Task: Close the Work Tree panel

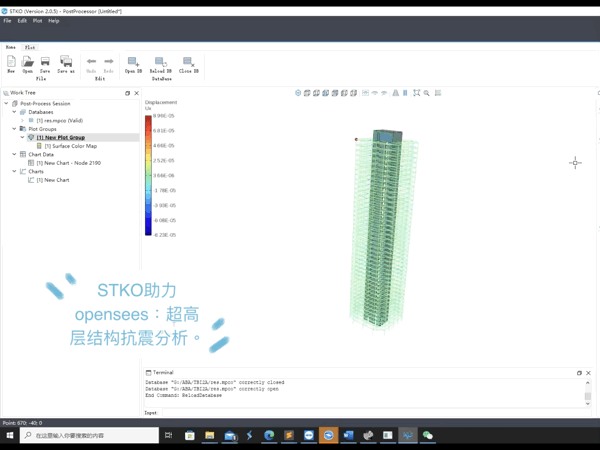Action: 137,93
